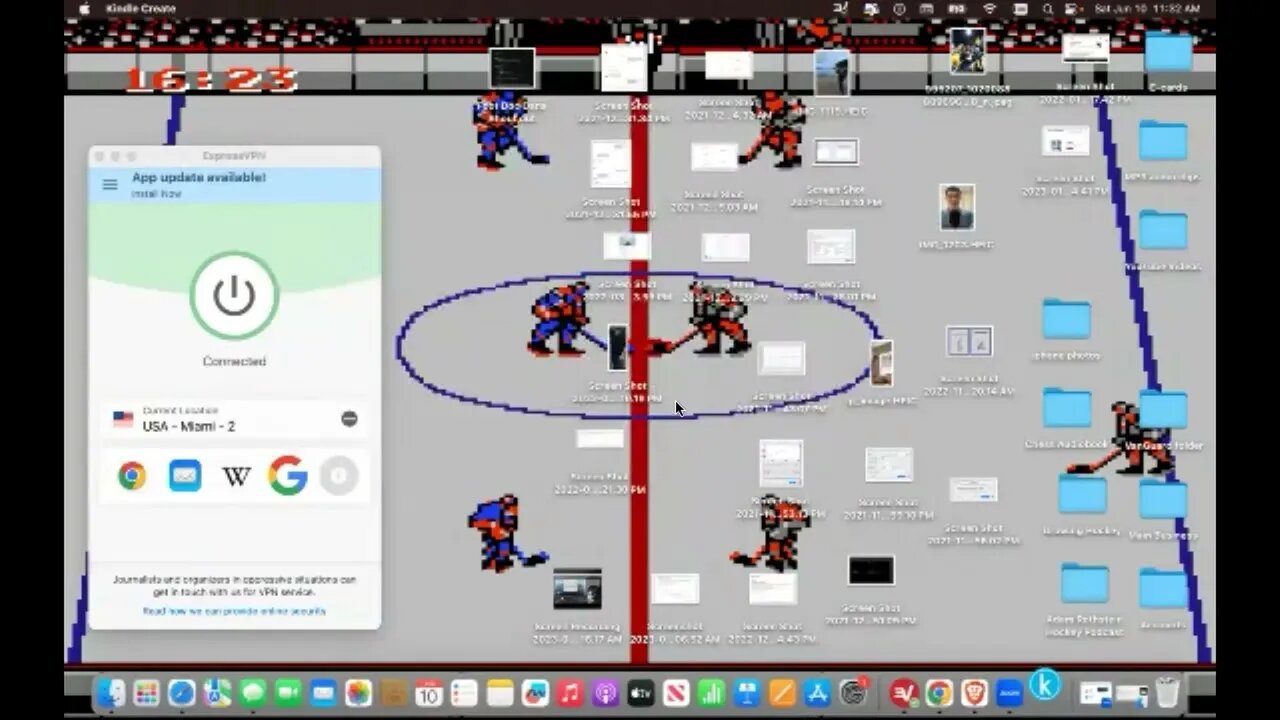Open Numbers from the Dock
Viewport: 1280px width, 720px height.
(x=711, y=693)
